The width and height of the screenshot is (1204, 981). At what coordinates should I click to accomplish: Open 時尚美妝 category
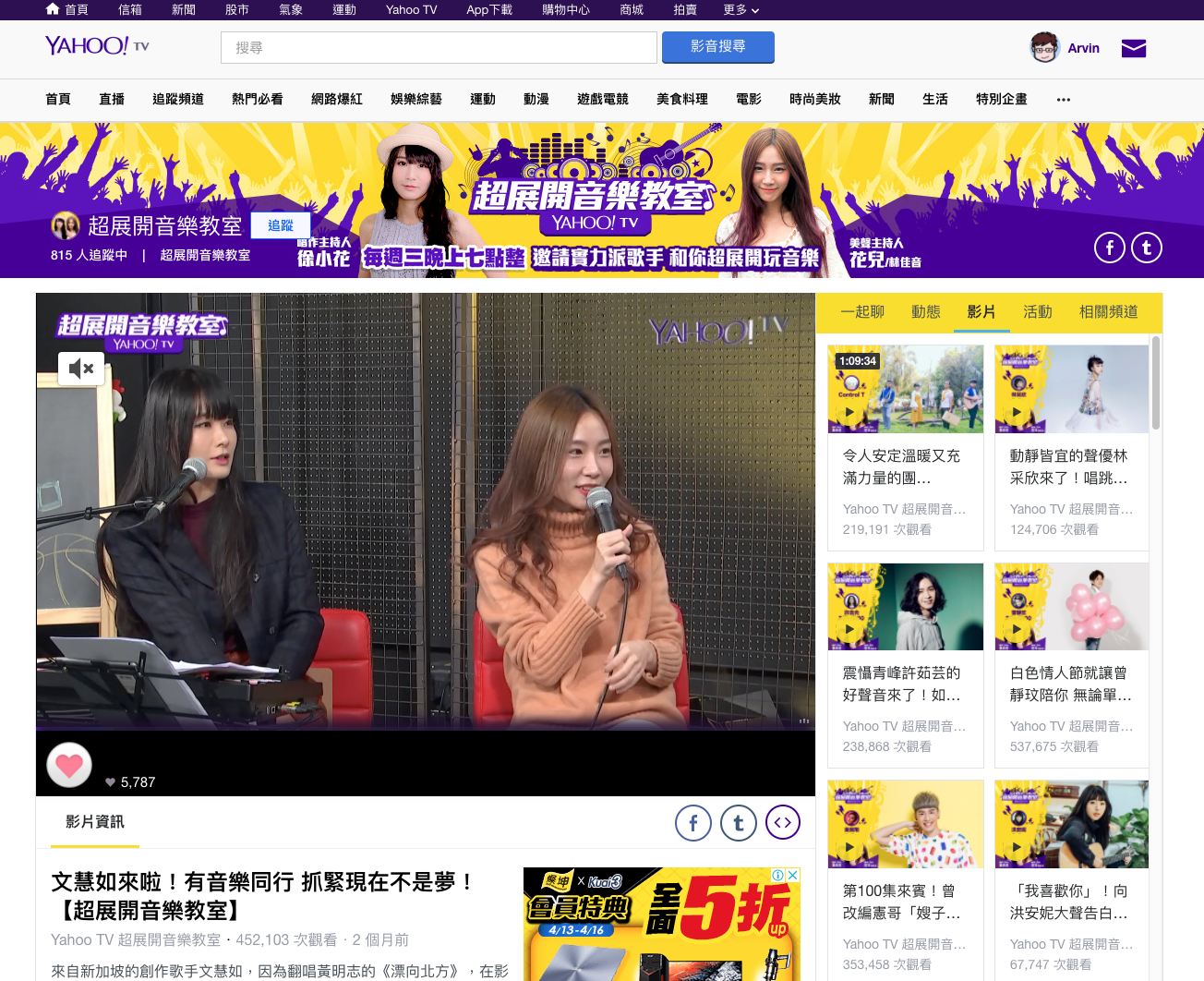(x=815, y=99)
